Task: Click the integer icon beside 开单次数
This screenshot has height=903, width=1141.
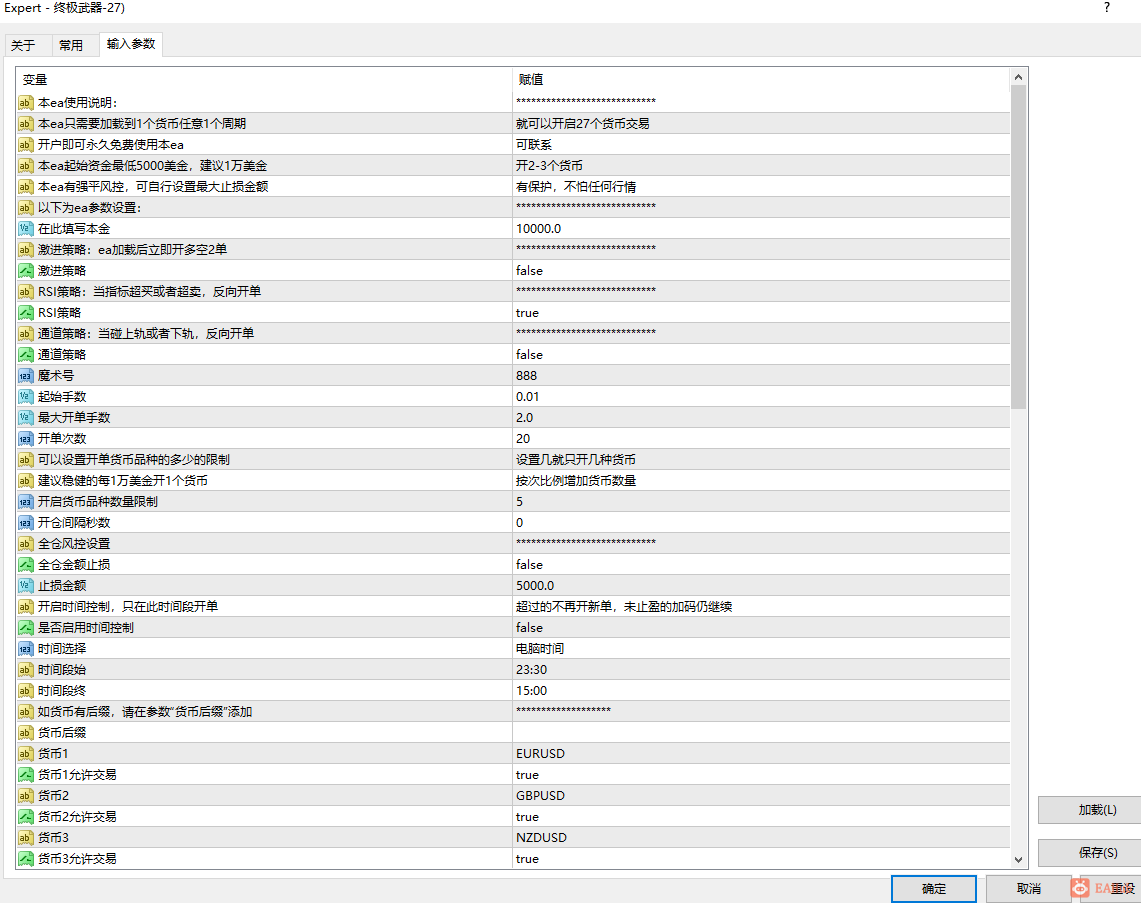Action: (25, 439)
